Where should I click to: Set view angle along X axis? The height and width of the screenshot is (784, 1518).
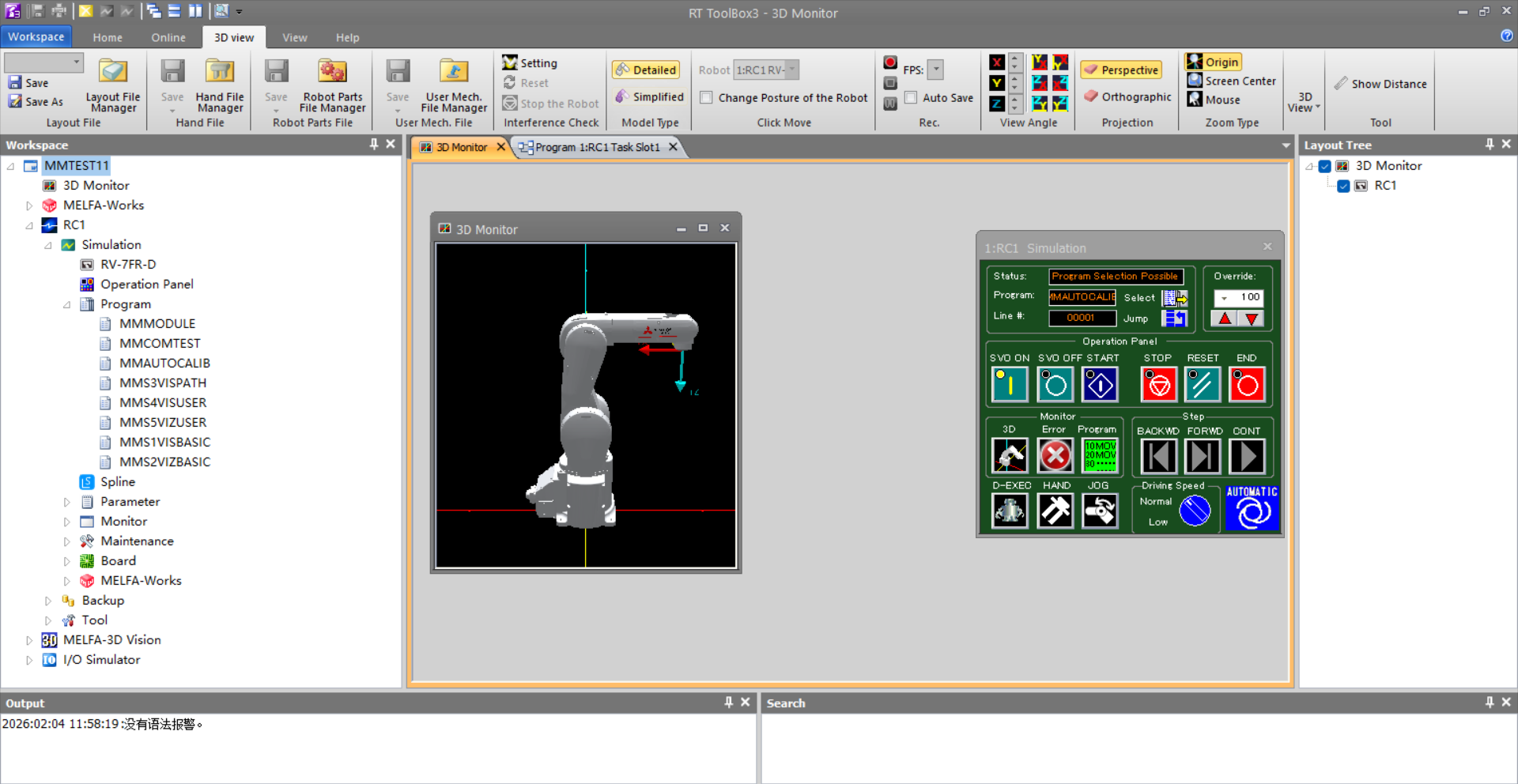pyautogui.click(x=998, y=62)
